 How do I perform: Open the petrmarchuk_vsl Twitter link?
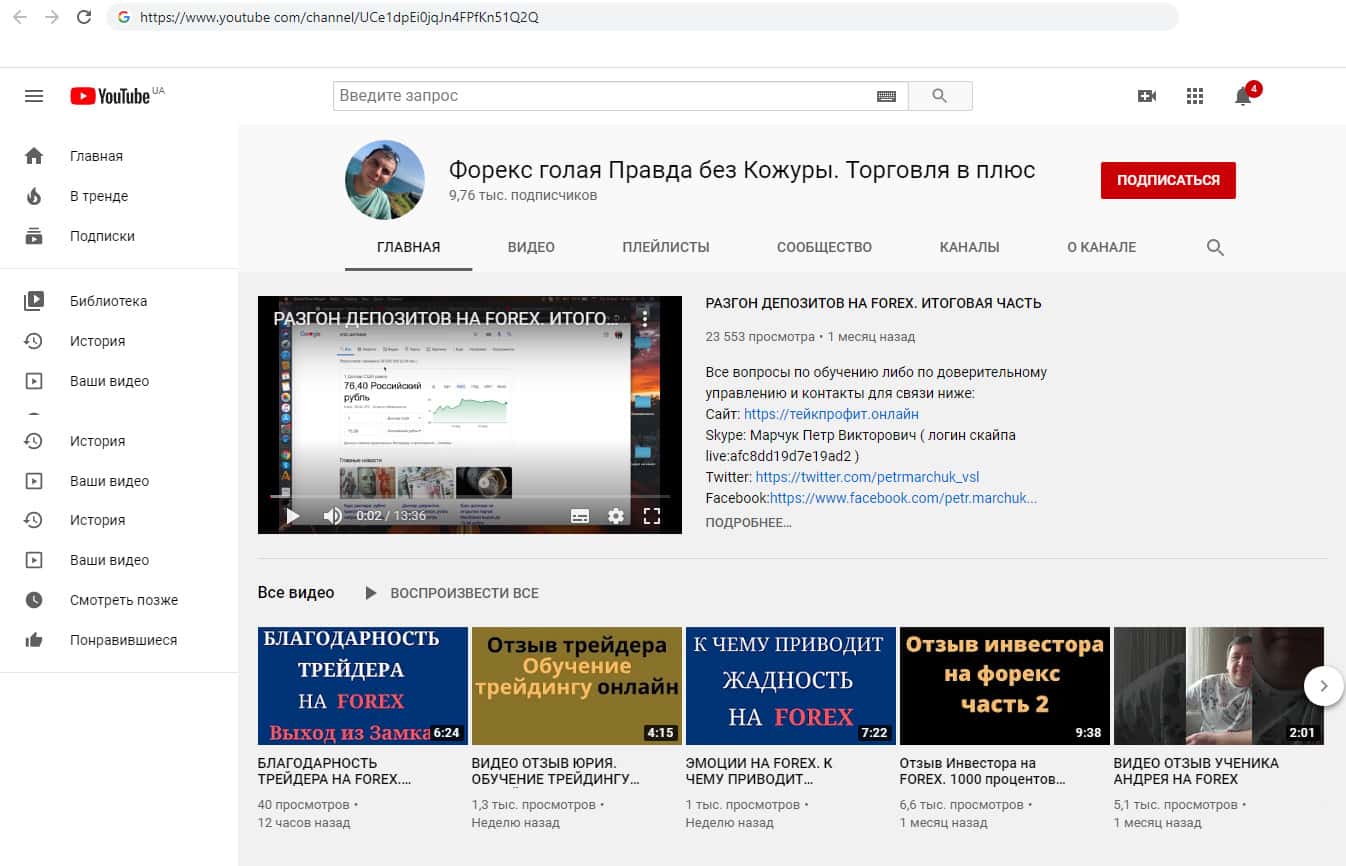867,477
